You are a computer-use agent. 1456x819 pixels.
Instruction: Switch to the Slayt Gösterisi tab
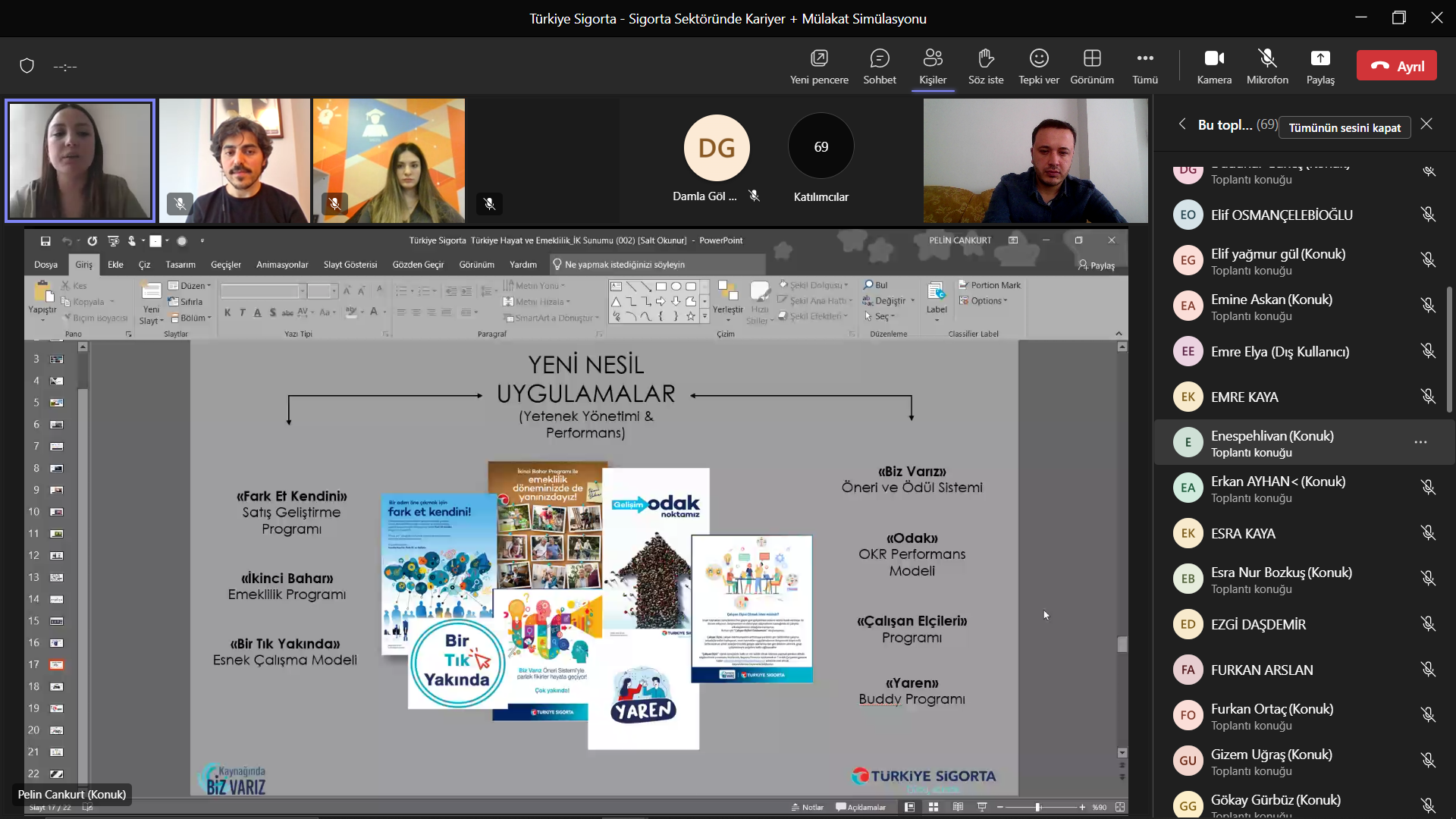[x=350, y=265]
